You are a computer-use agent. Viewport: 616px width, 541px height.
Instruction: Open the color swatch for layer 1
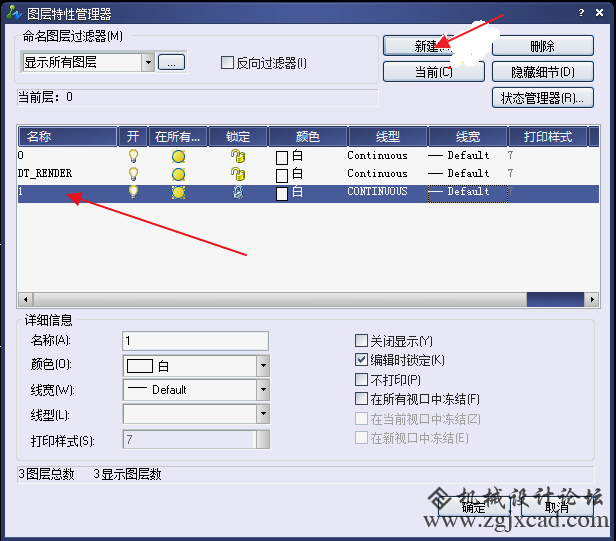pos(282,194)
